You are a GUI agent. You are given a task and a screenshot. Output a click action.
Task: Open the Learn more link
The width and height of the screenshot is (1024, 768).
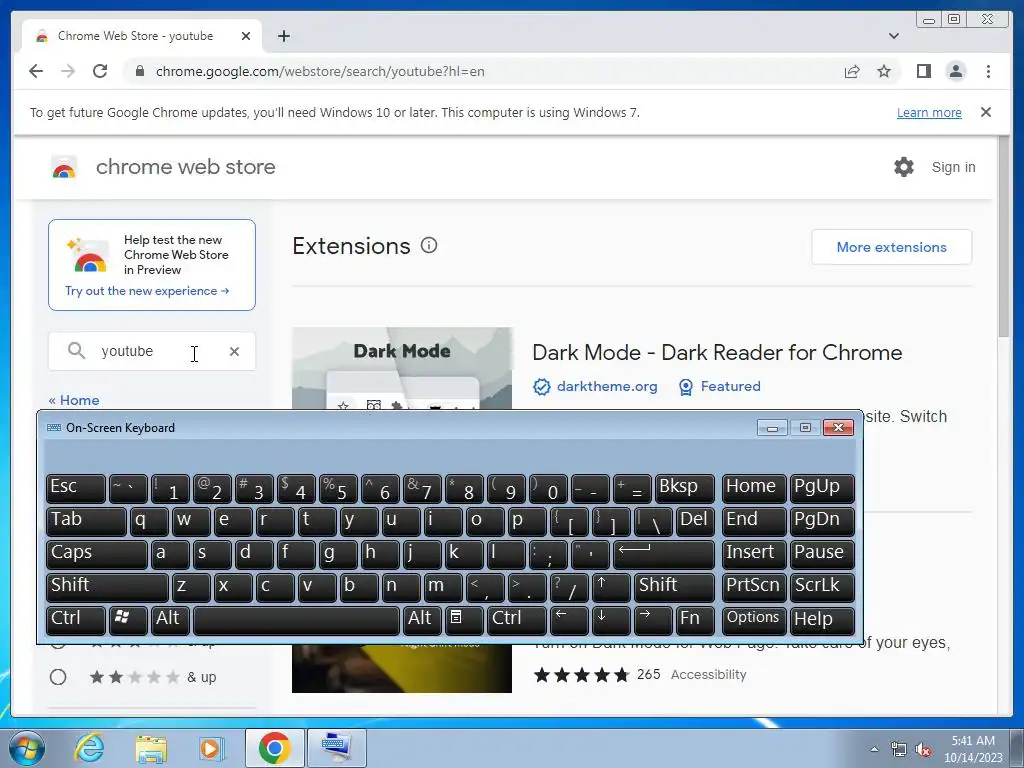(929, 112)
